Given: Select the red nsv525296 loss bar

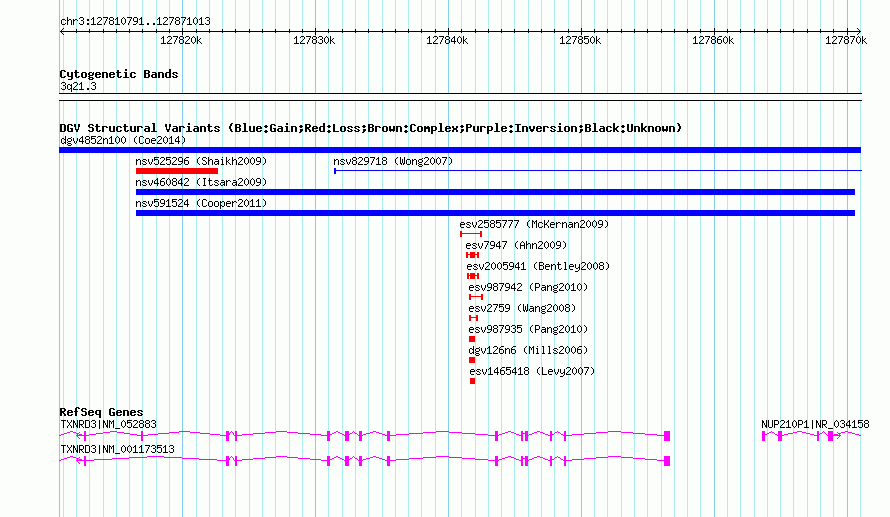Looking at the screenshot, I should [177, 171].
